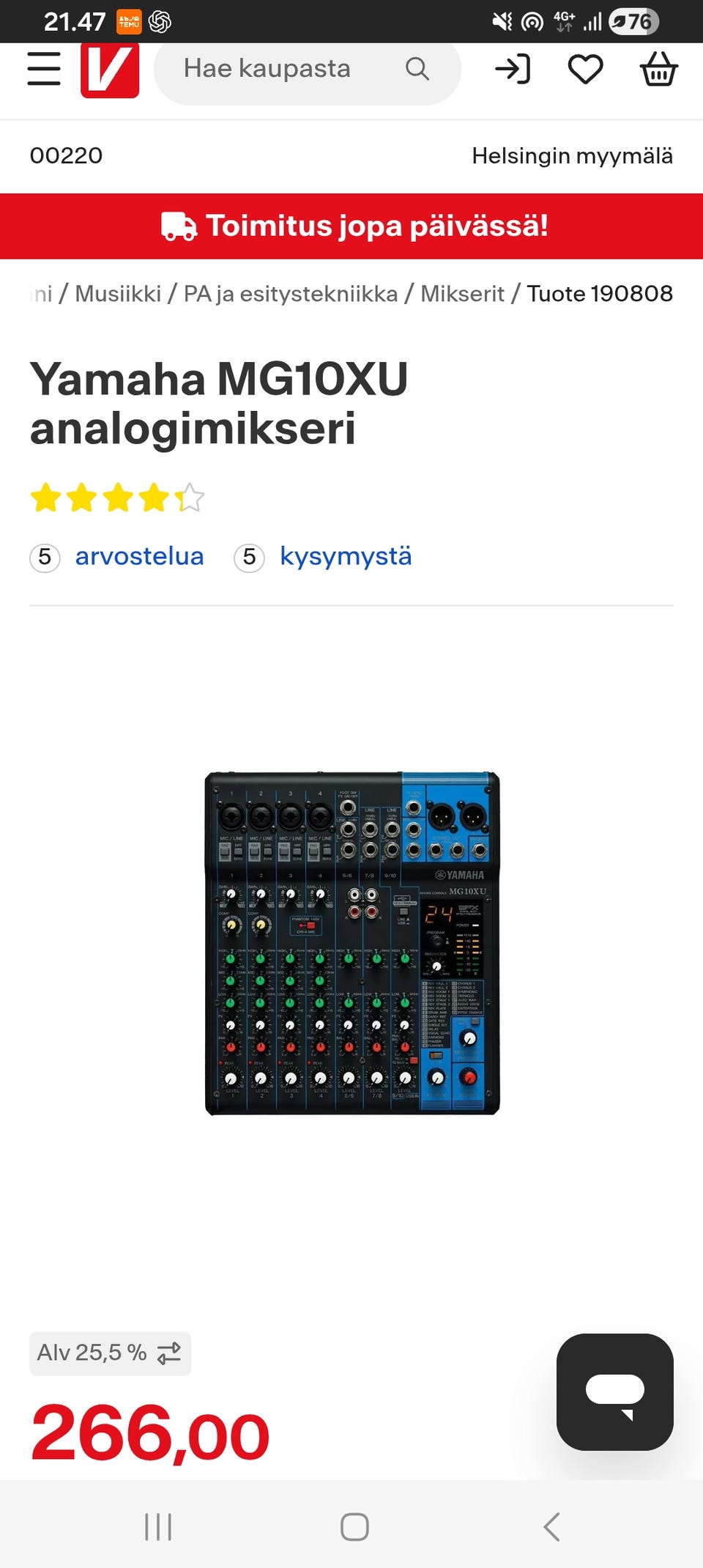Open the shopping basket

[x=658, y=69]
